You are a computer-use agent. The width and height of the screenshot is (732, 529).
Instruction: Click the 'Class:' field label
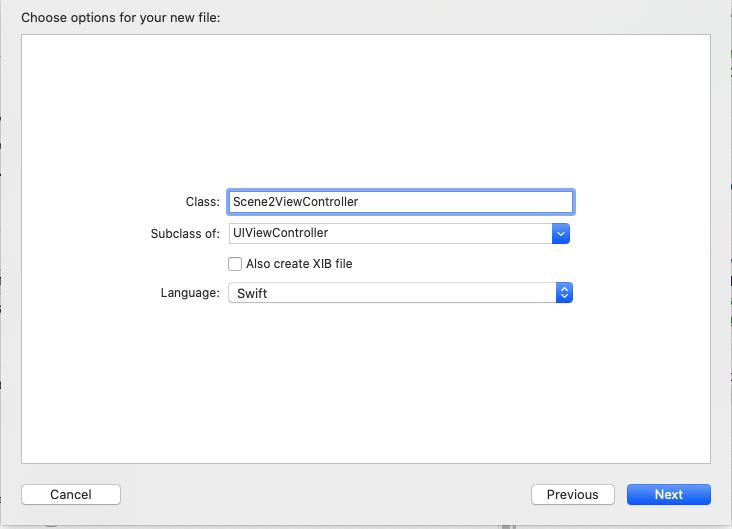[202, 202]
